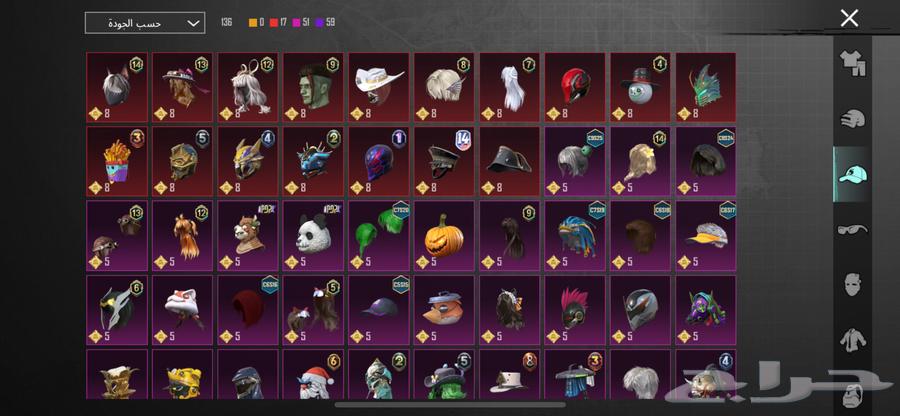This screenshot has width=900, height=416.
Task: Select the panda head mask item
Action: [x=313, y=235]
